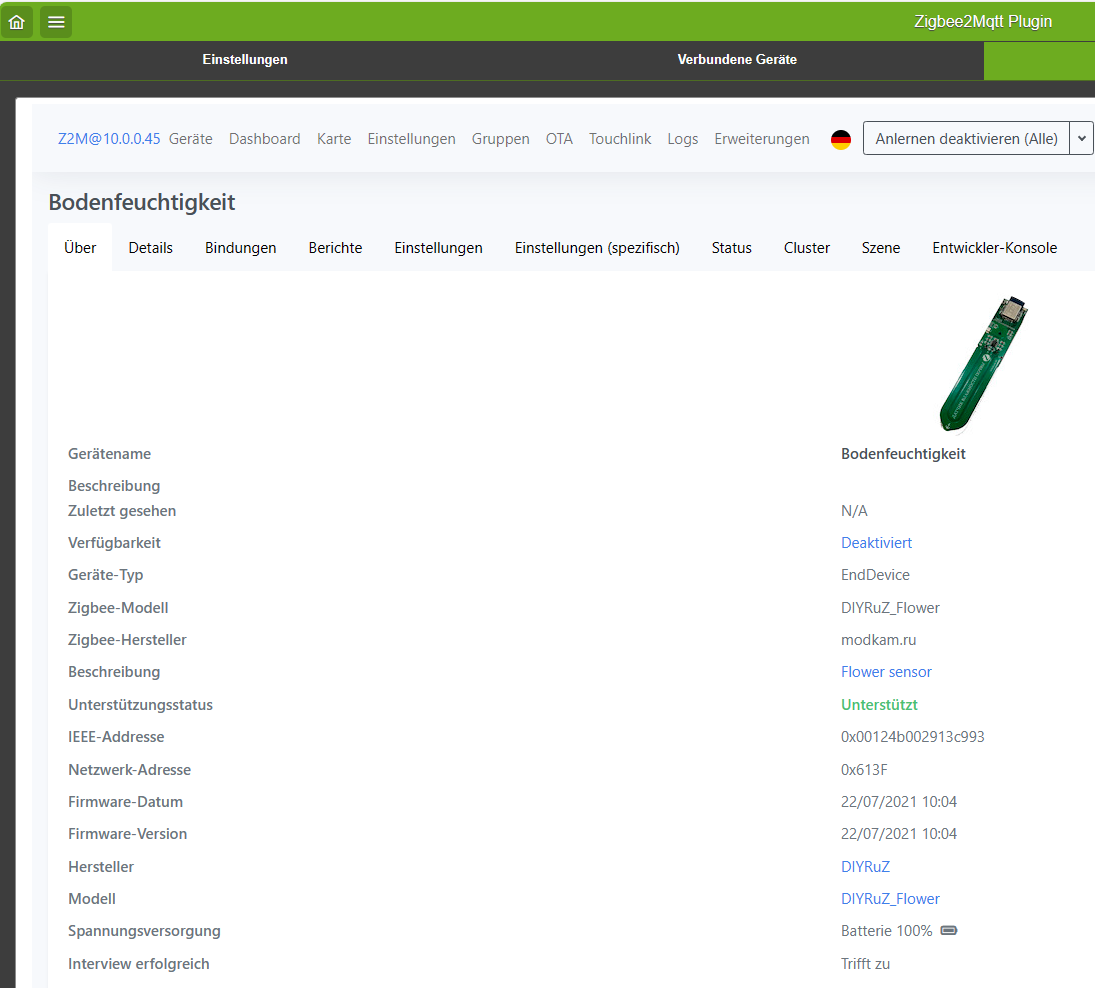Image resolution: width=1095 pixels, height=988 pixels.
Task: Click the Unterstützungsstatus label
Action: [x=140, y=705]
